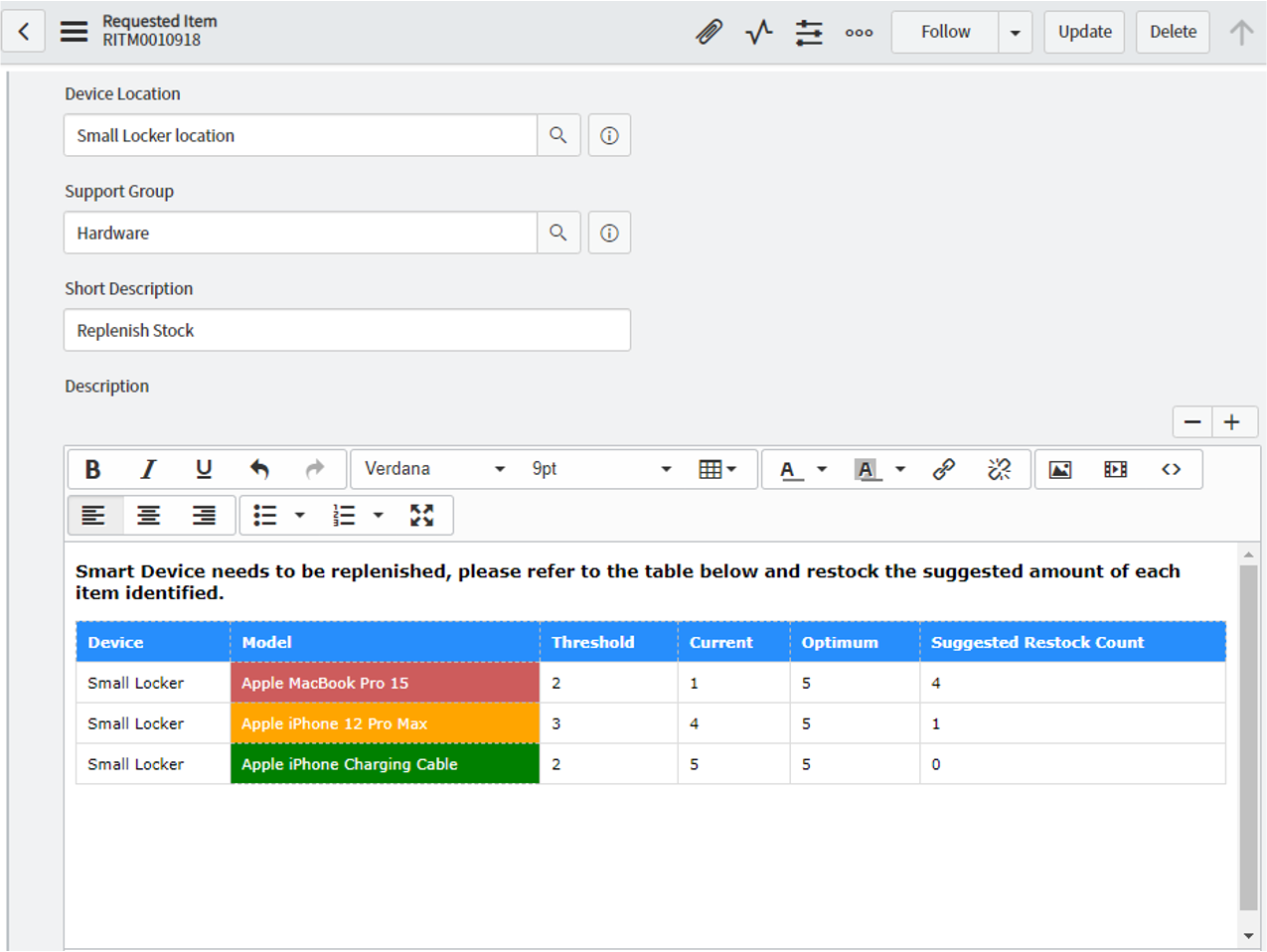Click the Suggested Restock Count column header
Screen dimensions: 1267x952
(1072, 642)
